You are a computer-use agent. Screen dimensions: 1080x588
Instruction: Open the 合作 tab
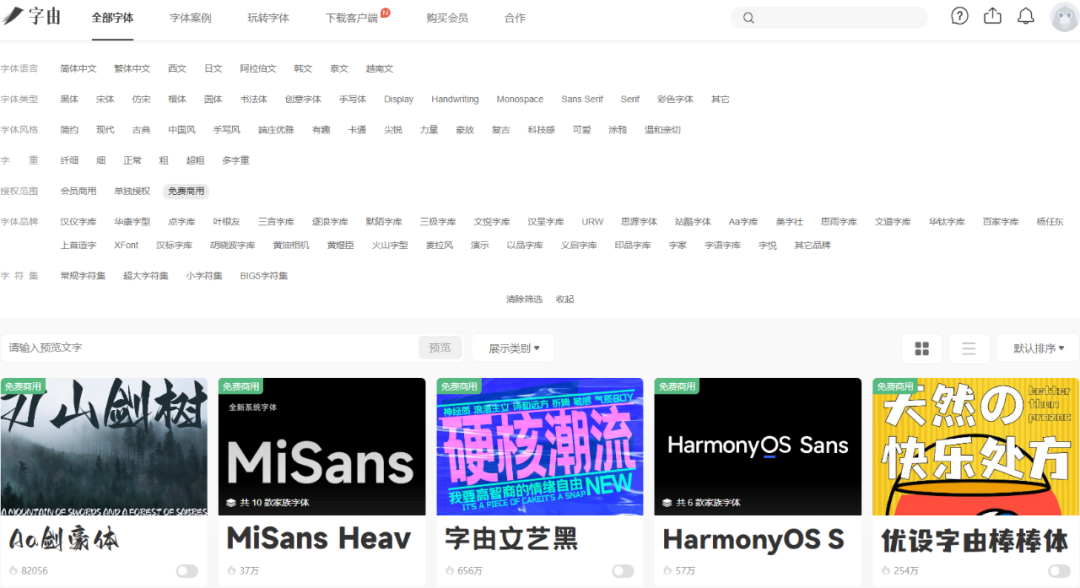pos(515,18)
